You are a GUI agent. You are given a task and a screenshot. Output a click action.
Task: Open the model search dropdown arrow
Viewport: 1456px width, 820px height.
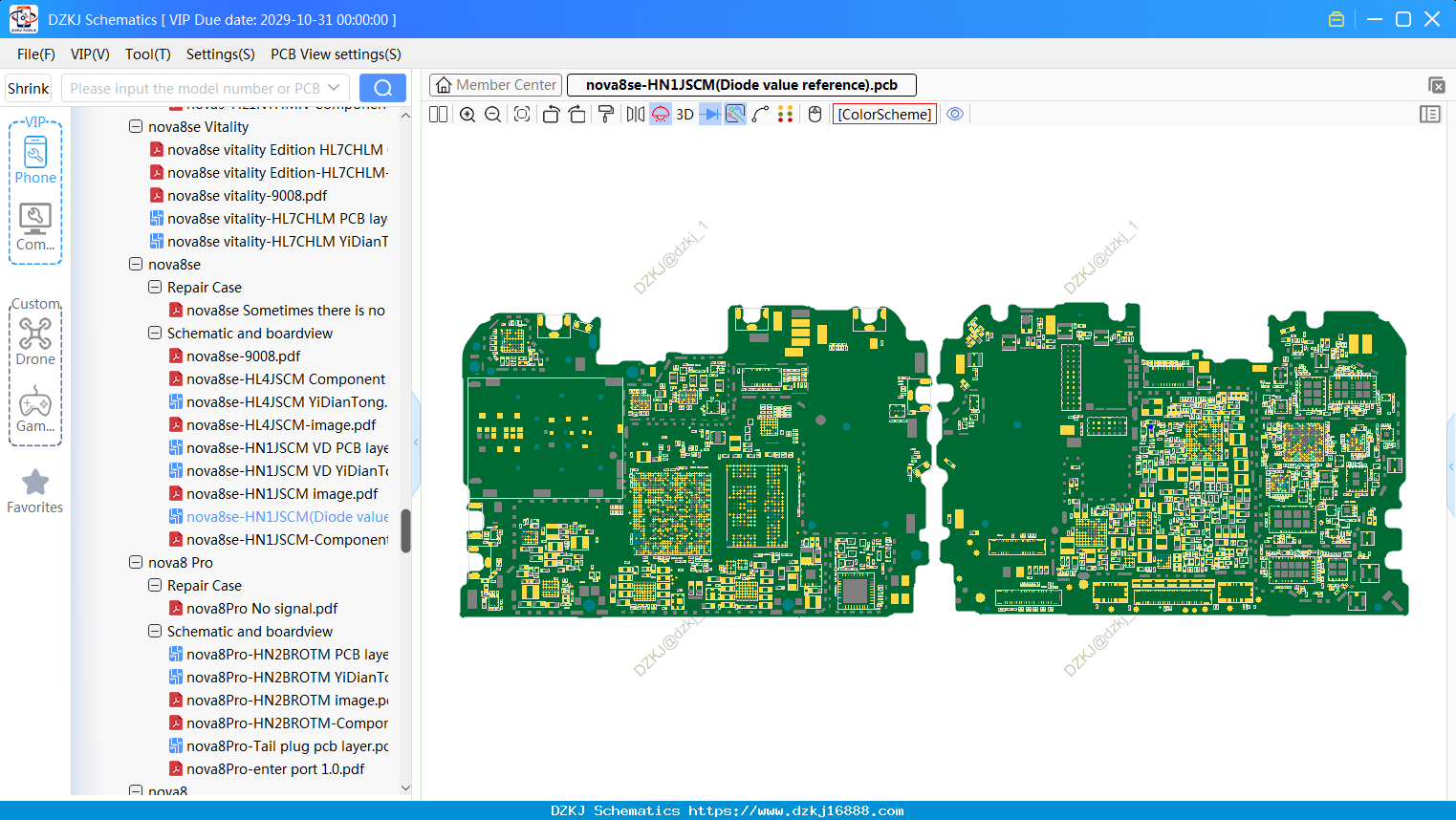click(335, 88)
